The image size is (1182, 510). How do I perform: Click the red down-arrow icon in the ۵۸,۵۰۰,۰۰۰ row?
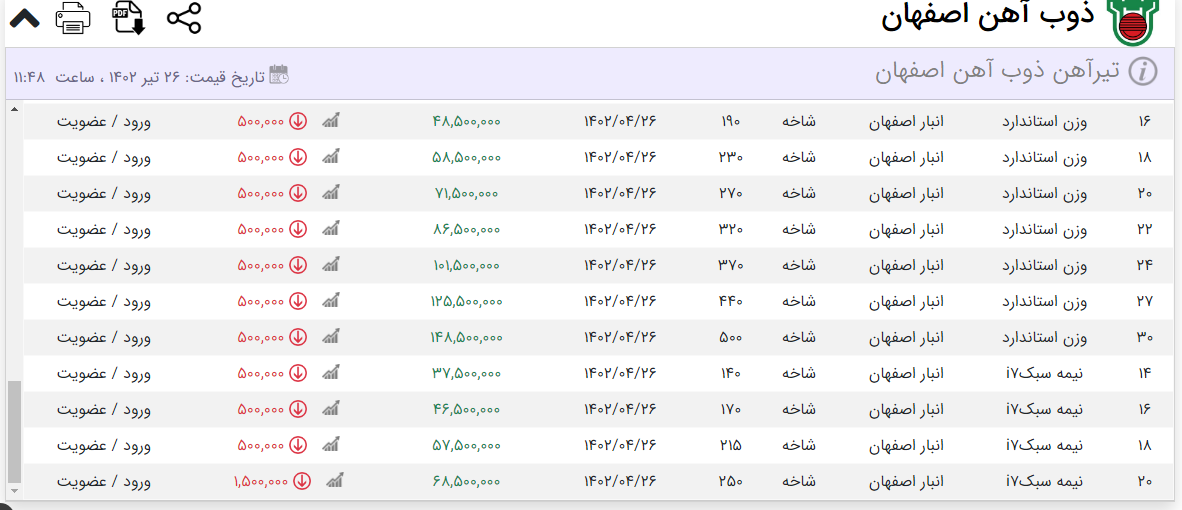click(x=298, y=158)
